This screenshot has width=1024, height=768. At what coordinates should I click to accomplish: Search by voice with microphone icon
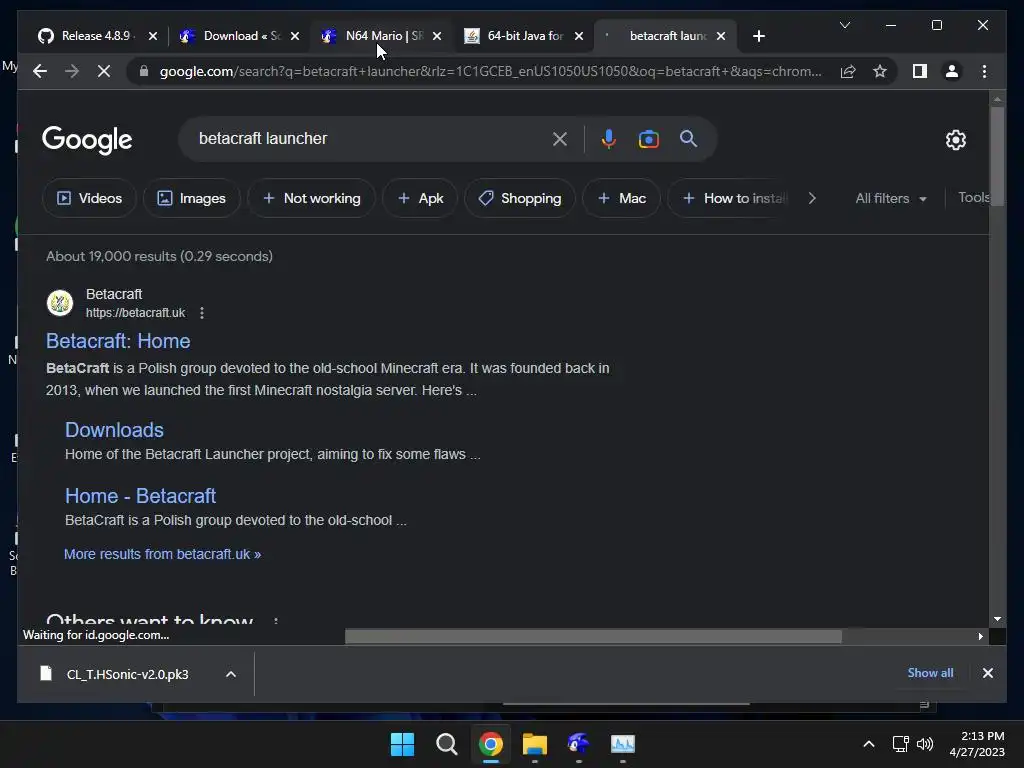(608, 138)
